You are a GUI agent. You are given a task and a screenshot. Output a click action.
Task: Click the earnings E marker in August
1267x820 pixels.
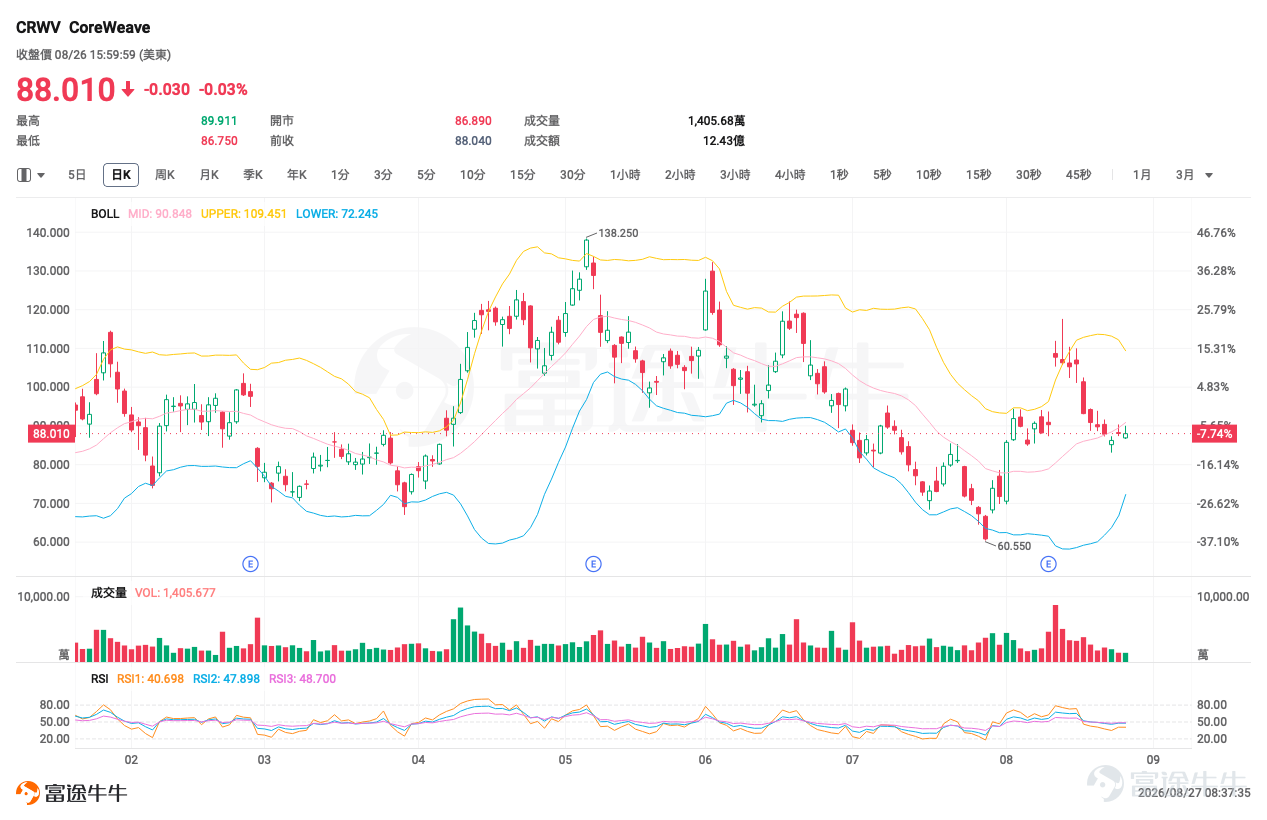pos(1048,564)
